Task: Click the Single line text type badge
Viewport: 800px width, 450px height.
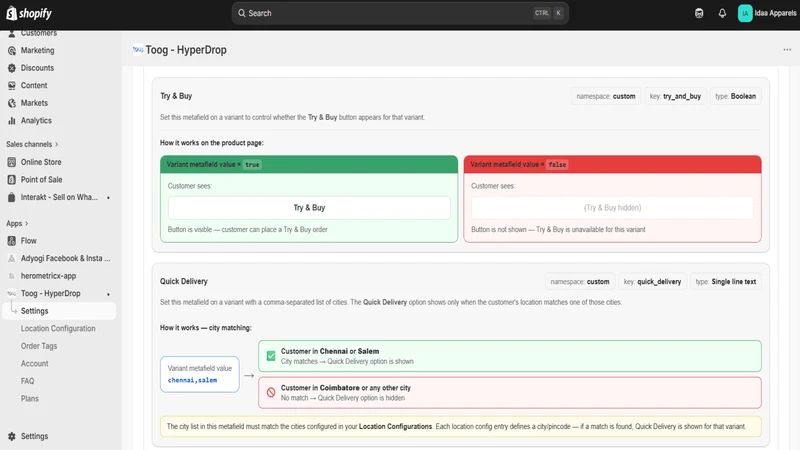Action: coord(726,282)
